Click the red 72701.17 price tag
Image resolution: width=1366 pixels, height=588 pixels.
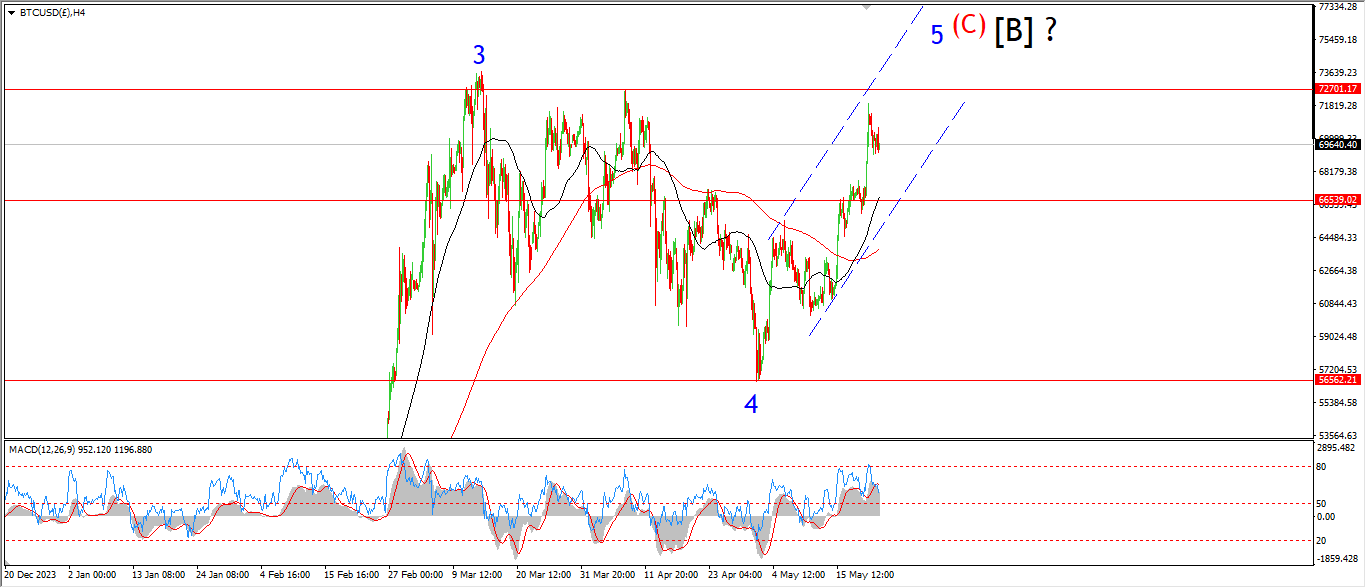[x=1337, y=89]
